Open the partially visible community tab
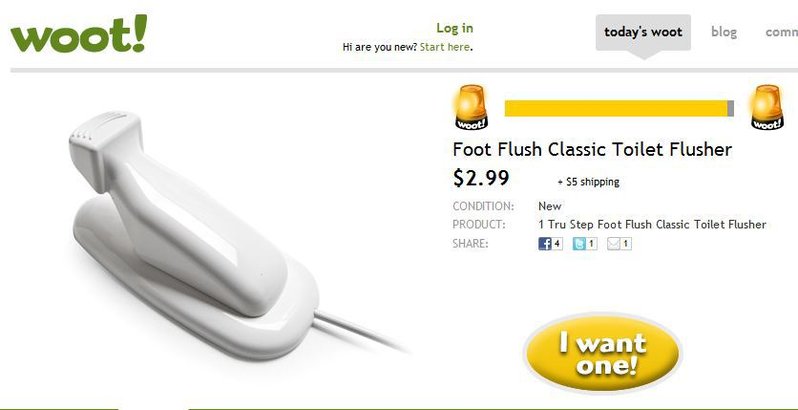Screen dimensions: 798x410 coord(781,32)
